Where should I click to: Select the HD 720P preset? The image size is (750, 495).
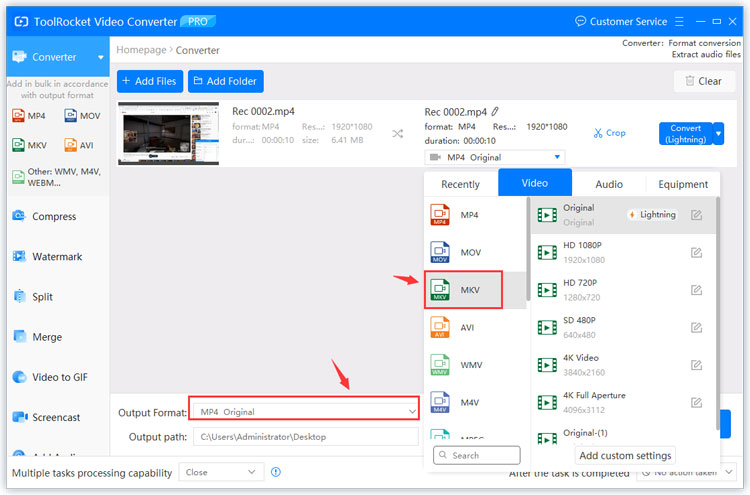(x=623, y=290)
